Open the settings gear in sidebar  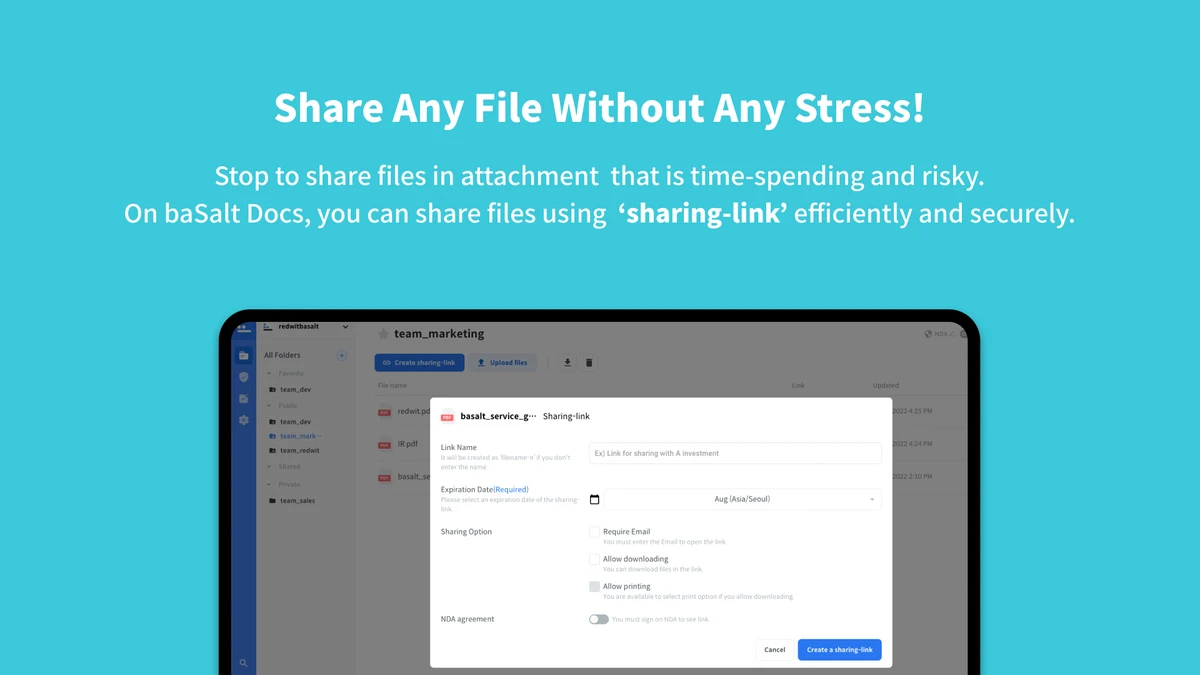(243, 420)
